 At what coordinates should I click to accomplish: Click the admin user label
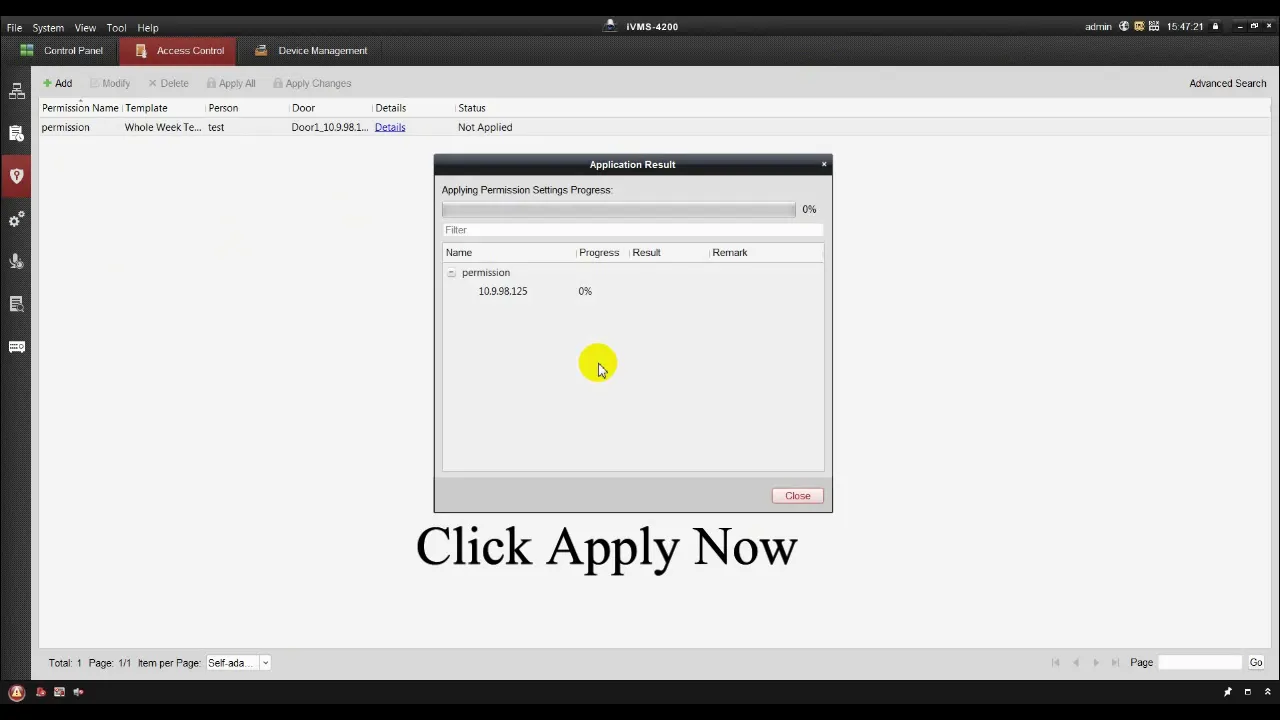point(1098,27)
